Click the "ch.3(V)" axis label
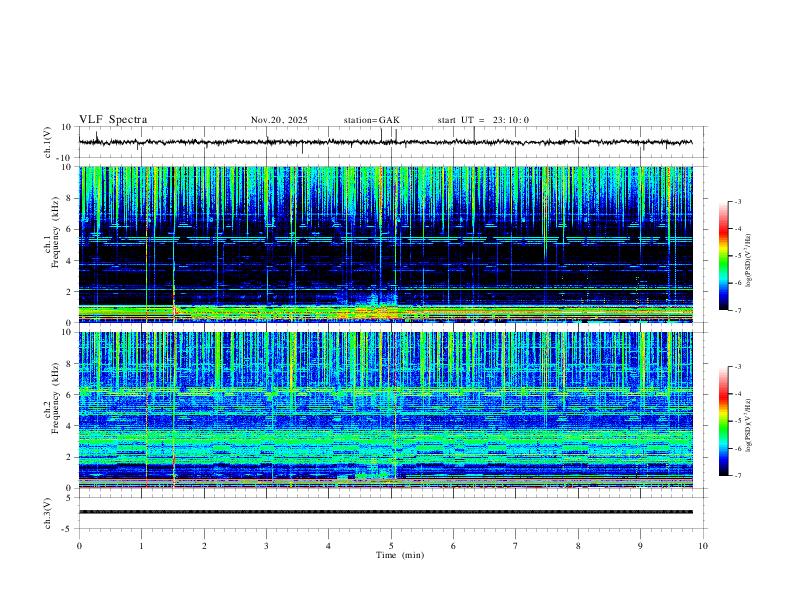 [48, 513]
